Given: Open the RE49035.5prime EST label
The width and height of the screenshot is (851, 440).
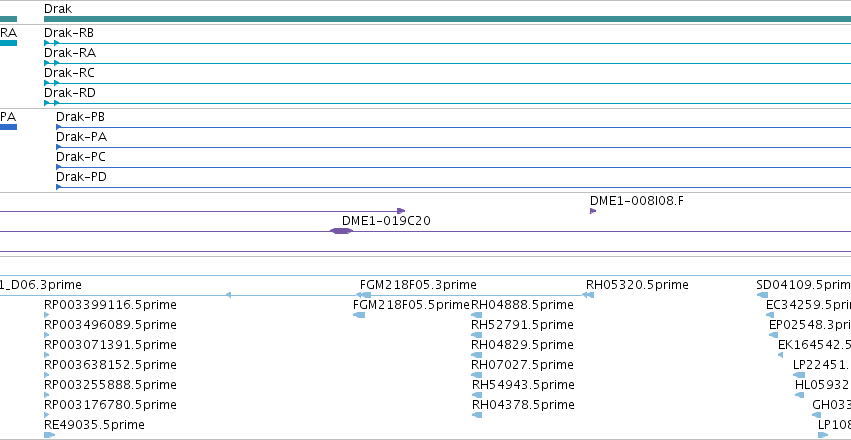Looking at the screenshot, I should (x=94, y=424).
